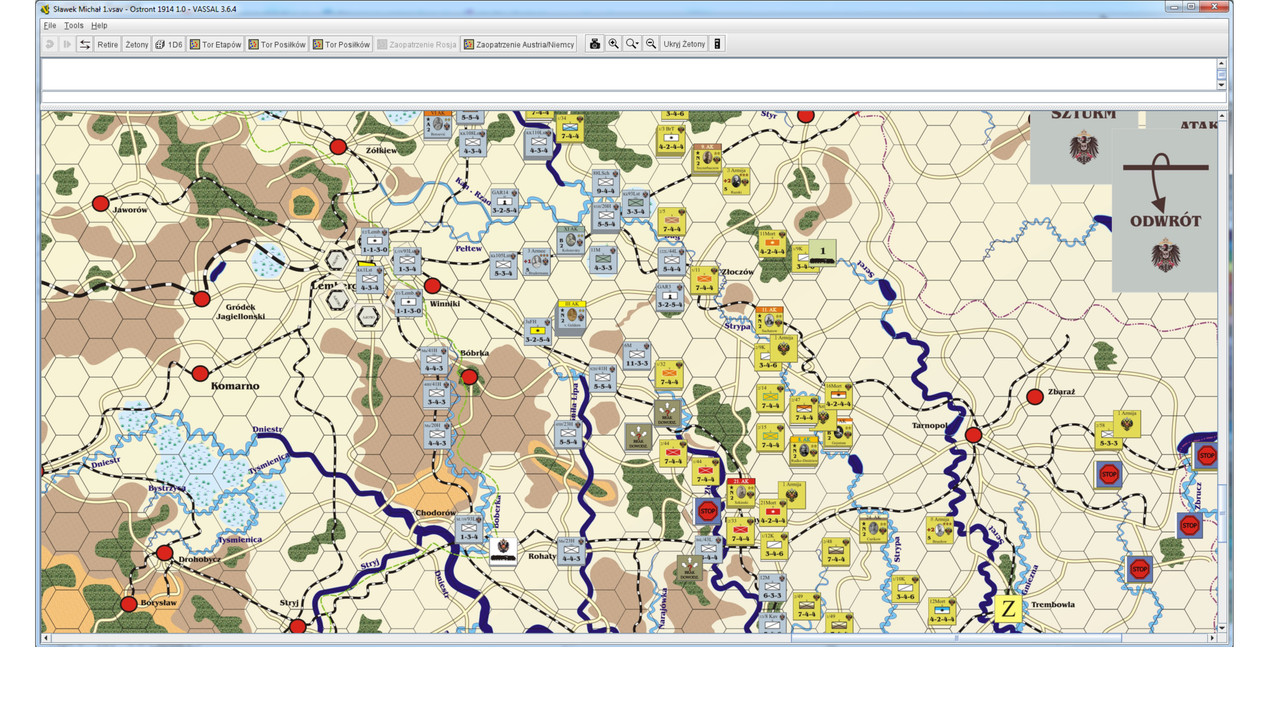The image size is (1280, 720).
Task: Take a map snapshot with camera icon
Action: click(x=595, y=44)
